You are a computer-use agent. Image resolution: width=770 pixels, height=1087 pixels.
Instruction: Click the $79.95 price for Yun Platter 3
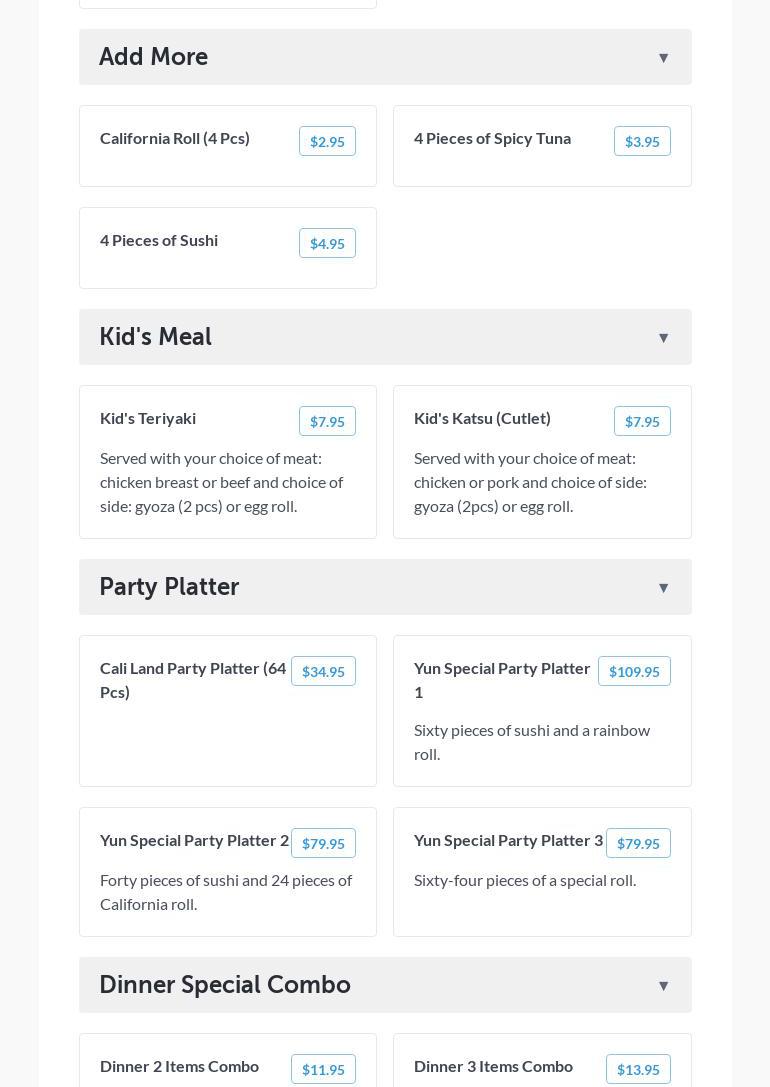tap(638, 844)
